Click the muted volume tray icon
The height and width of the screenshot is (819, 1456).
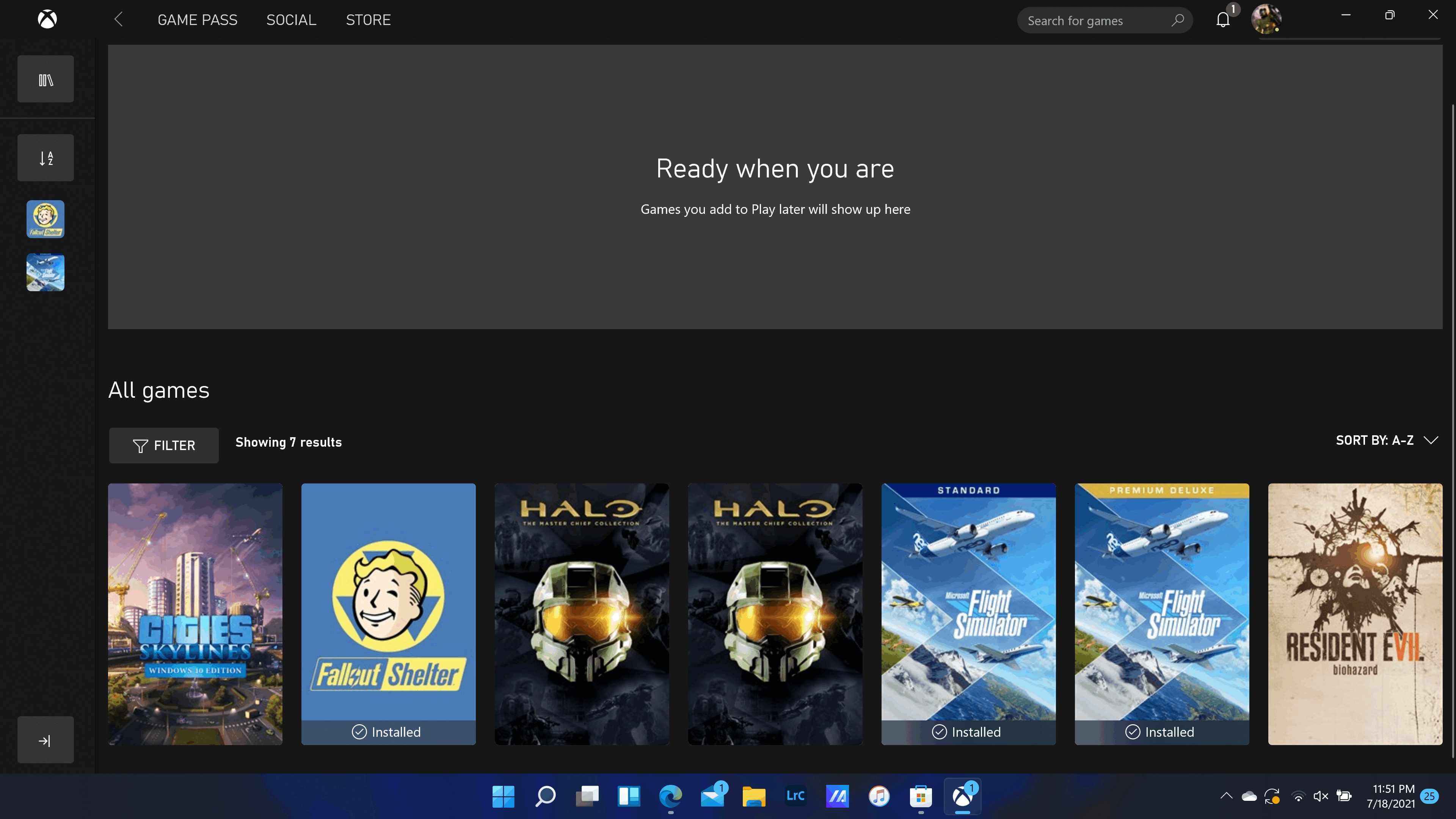[1321, 796]
